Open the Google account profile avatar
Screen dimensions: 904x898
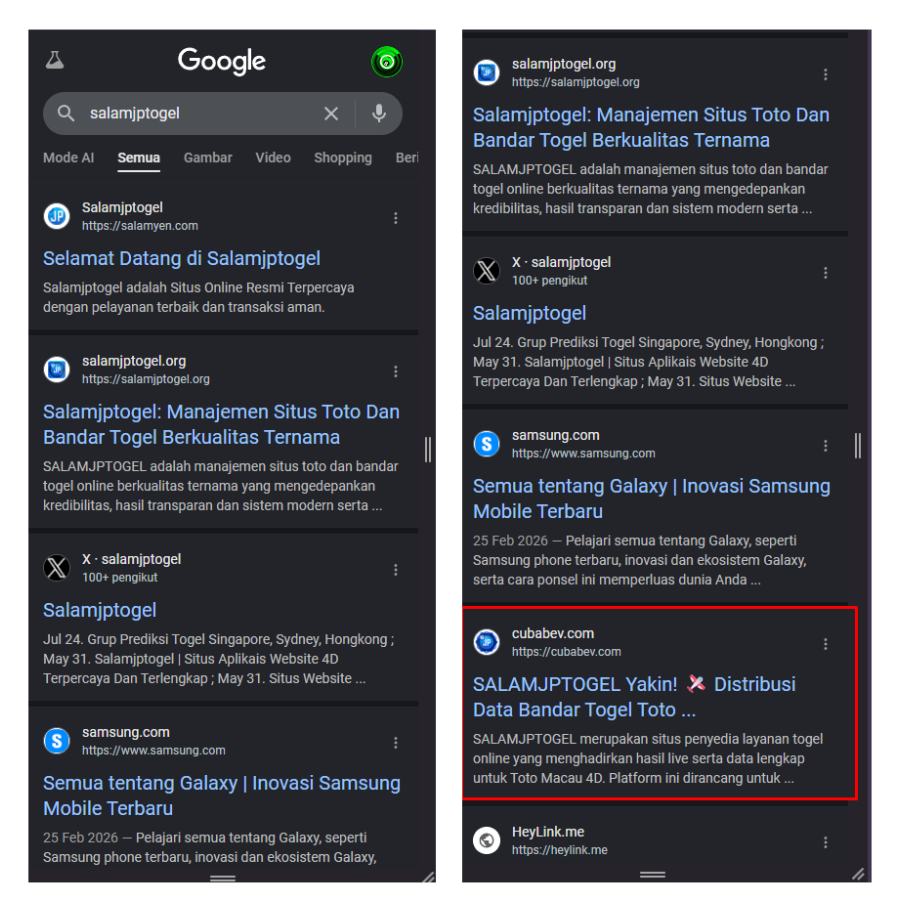(387, 62)
